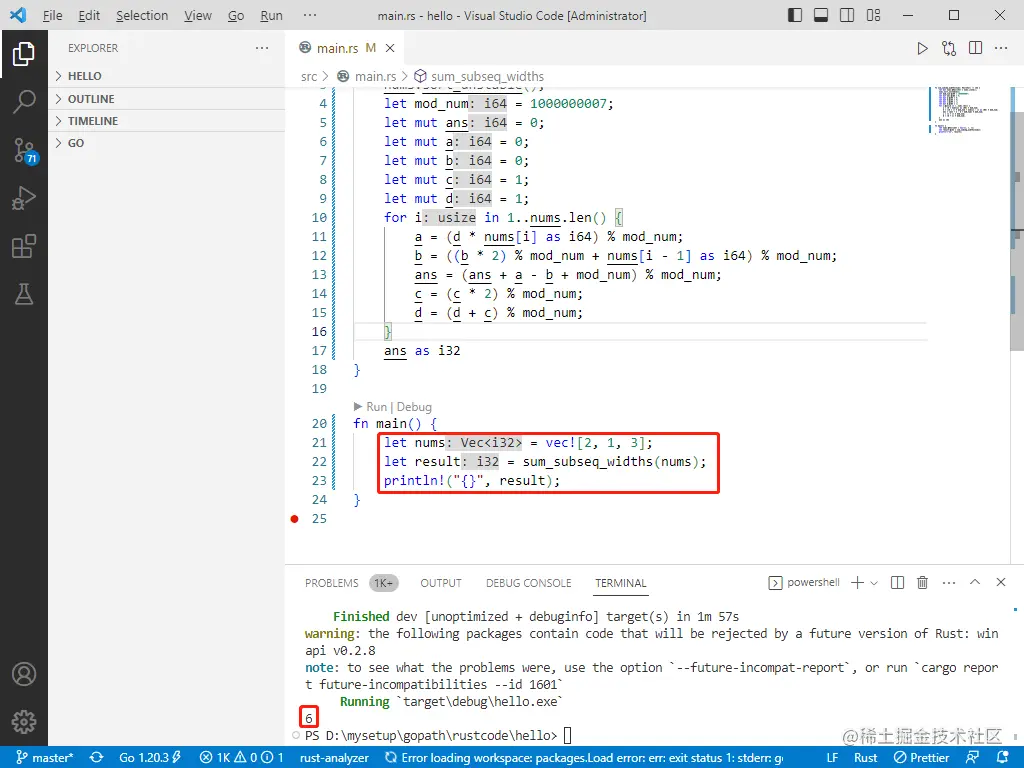Change LF end of line setting
The height and width of the screenshot is (768, 1024).
832,758
